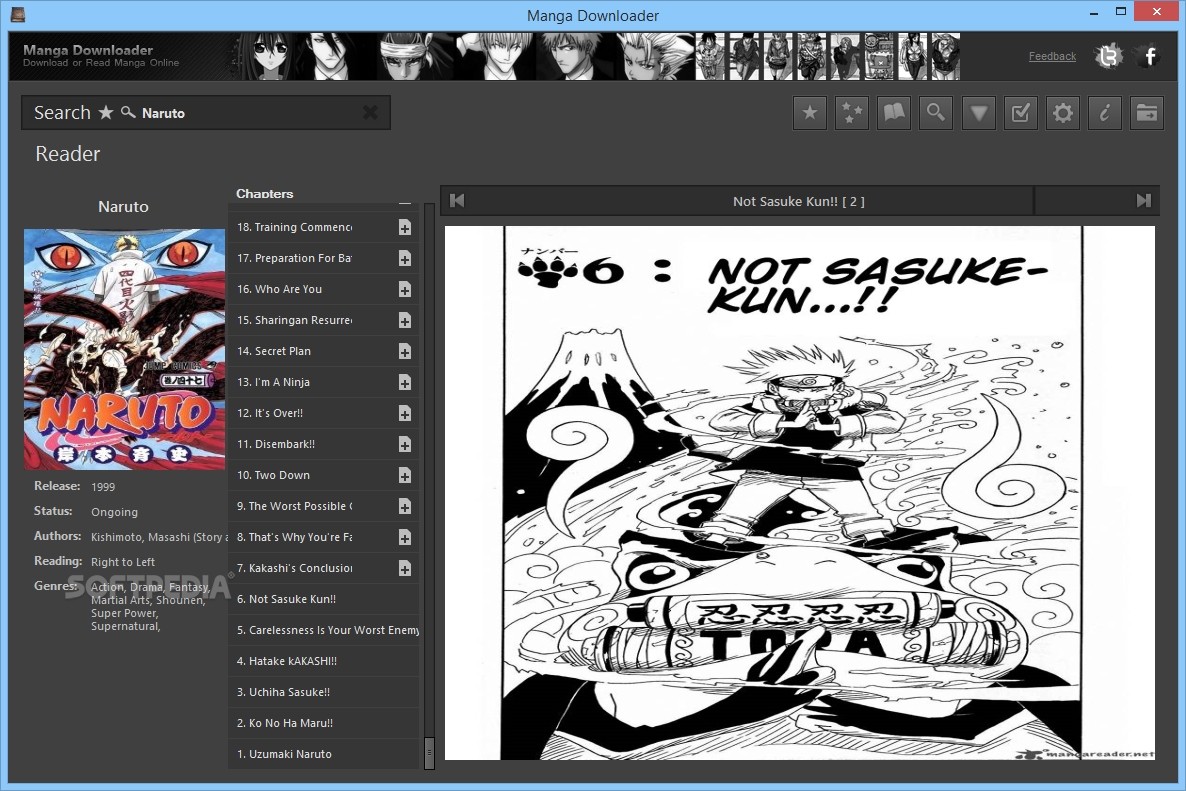Click the "Not Sasuke Kun!! [ 2 ]" page title

click(798, 201)
